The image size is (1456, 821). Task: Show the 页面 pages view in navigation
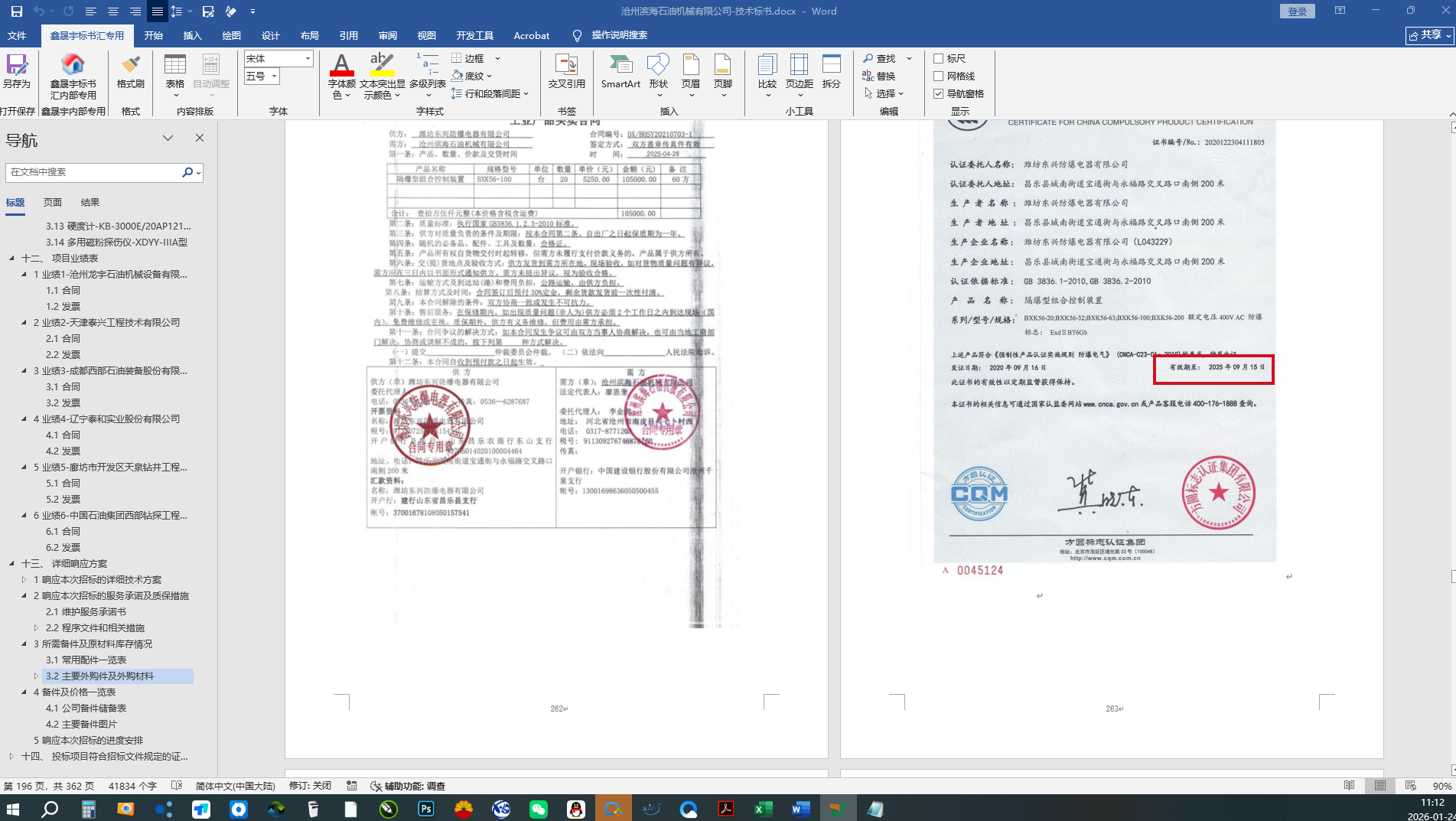click(53, 202)
